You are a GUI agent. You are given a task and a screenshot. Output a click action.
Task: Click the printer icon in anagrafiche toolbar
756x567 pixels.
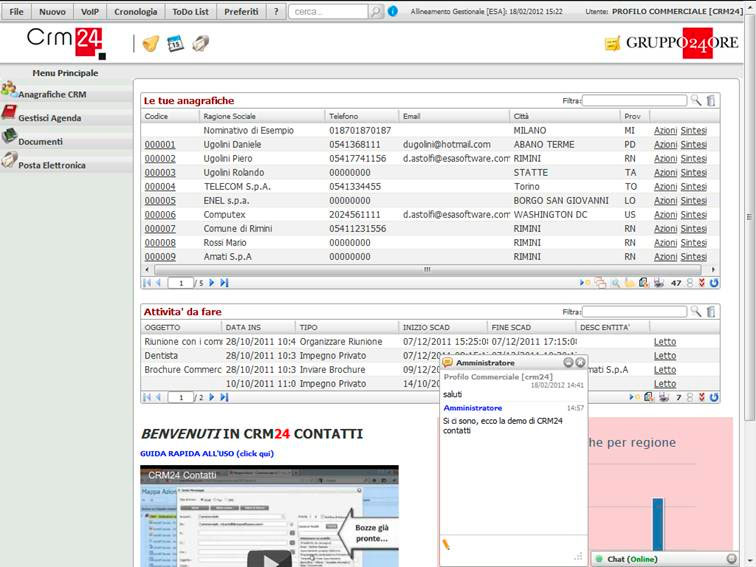(x=659, y=283)
